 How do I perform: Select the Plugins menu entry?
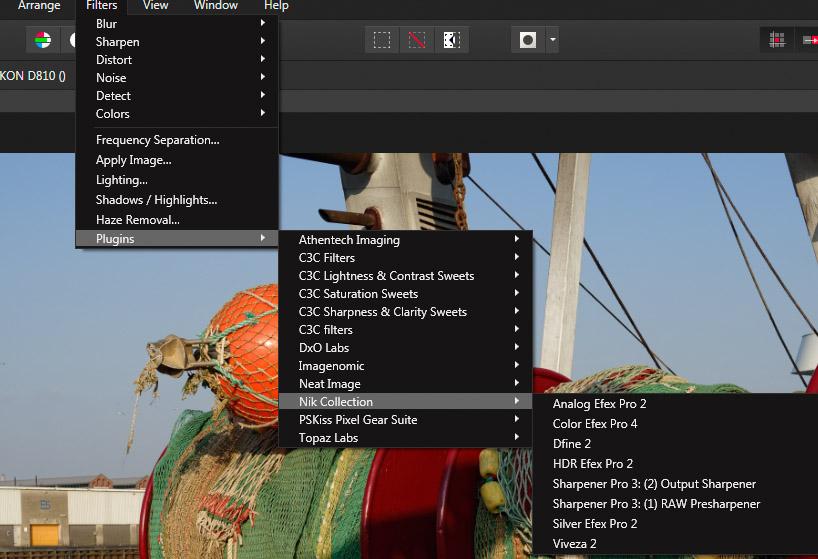tap(177, 239)
